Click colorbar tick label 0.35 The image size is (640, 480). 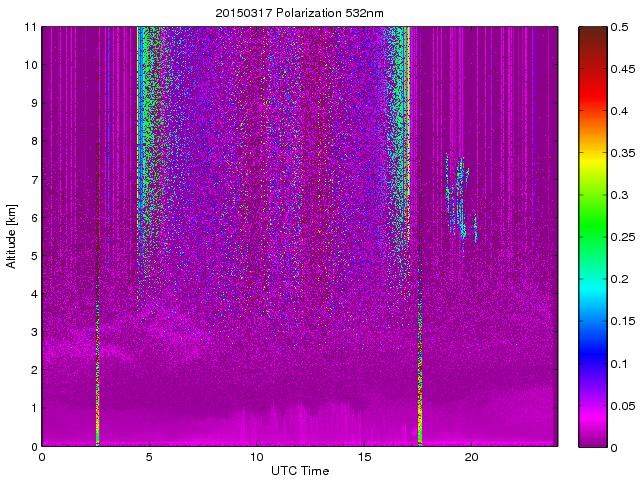[623, 153]
